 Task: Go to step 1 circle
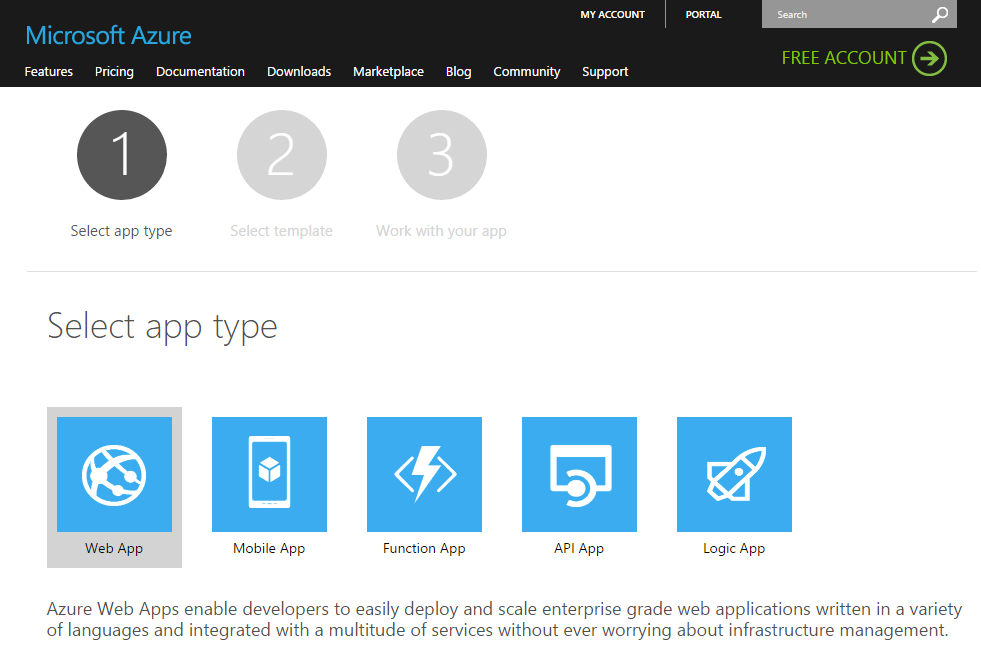122,155
